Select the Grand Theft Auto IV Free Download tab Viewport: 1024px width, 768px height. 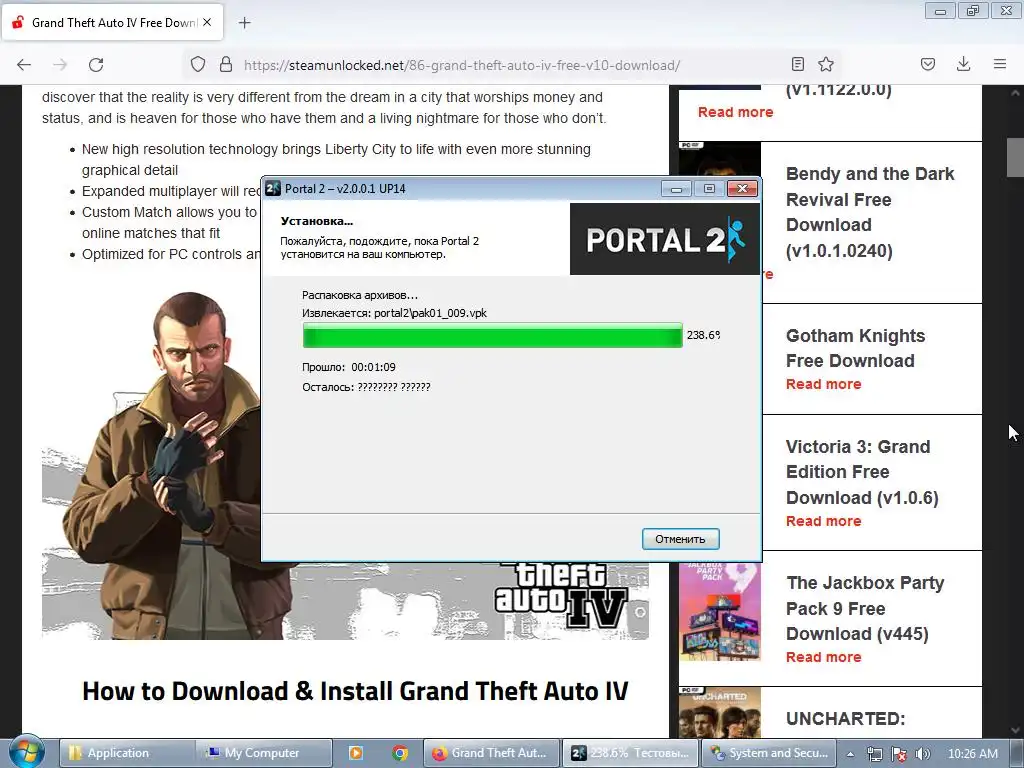(112, 22)
